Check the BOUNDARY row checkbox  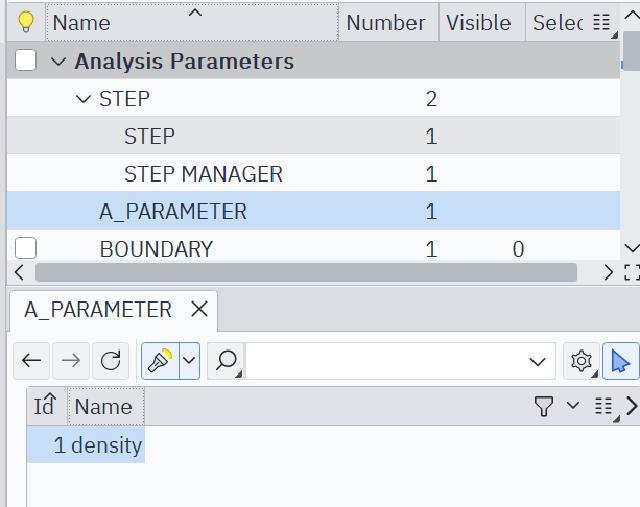pos(26,248)
